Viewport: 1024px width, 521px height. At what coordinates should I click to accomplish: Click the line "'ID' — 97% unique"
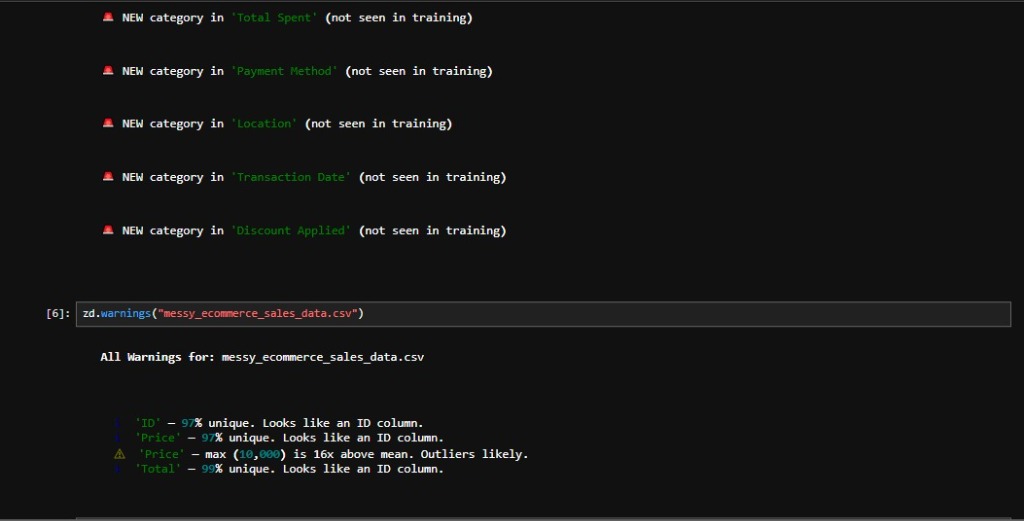[x=279, y=423]
